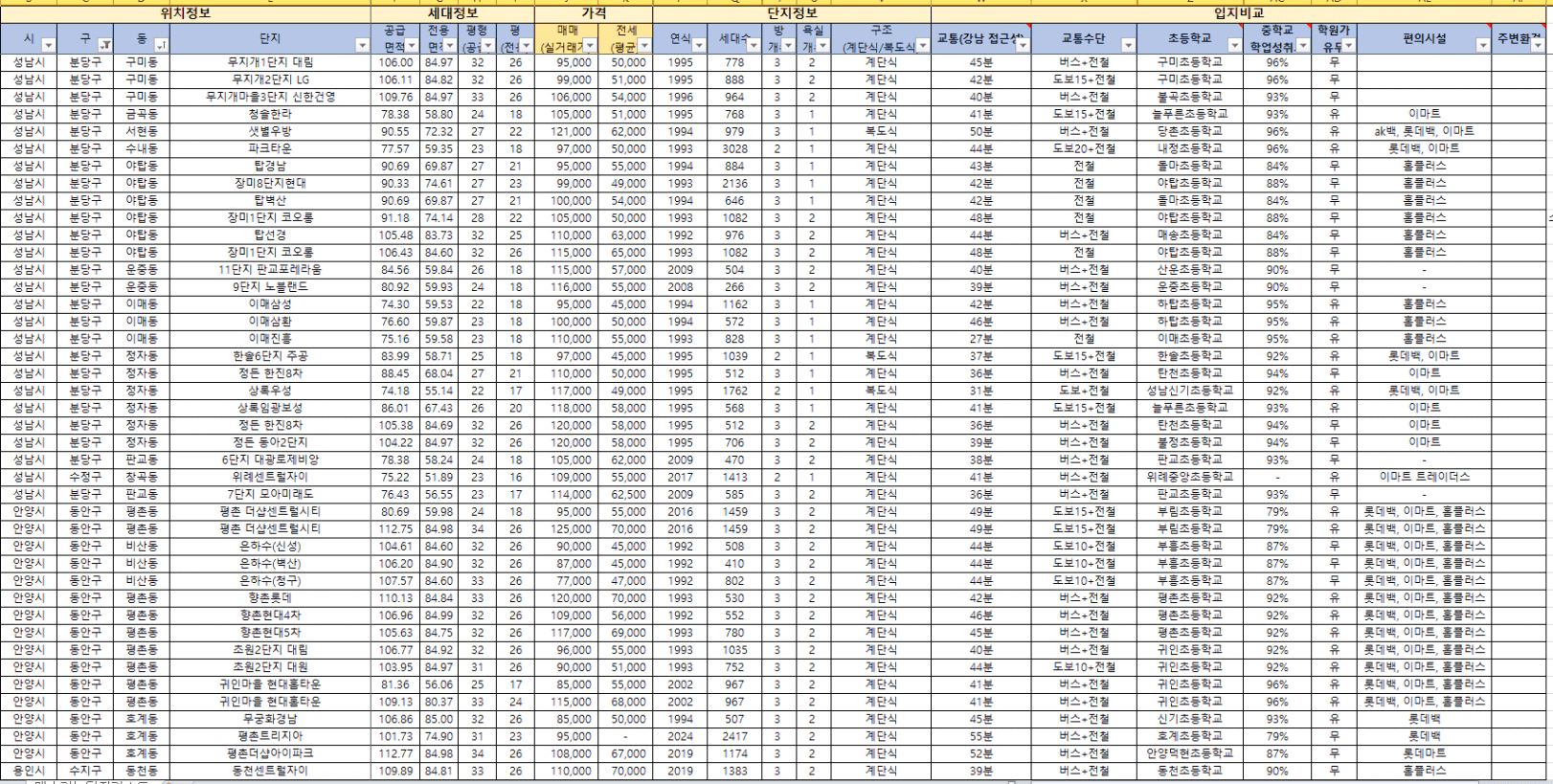Select the 이매삼성 complex cell
Viewport: 1553px width, 784px height.
coord(270,303)
